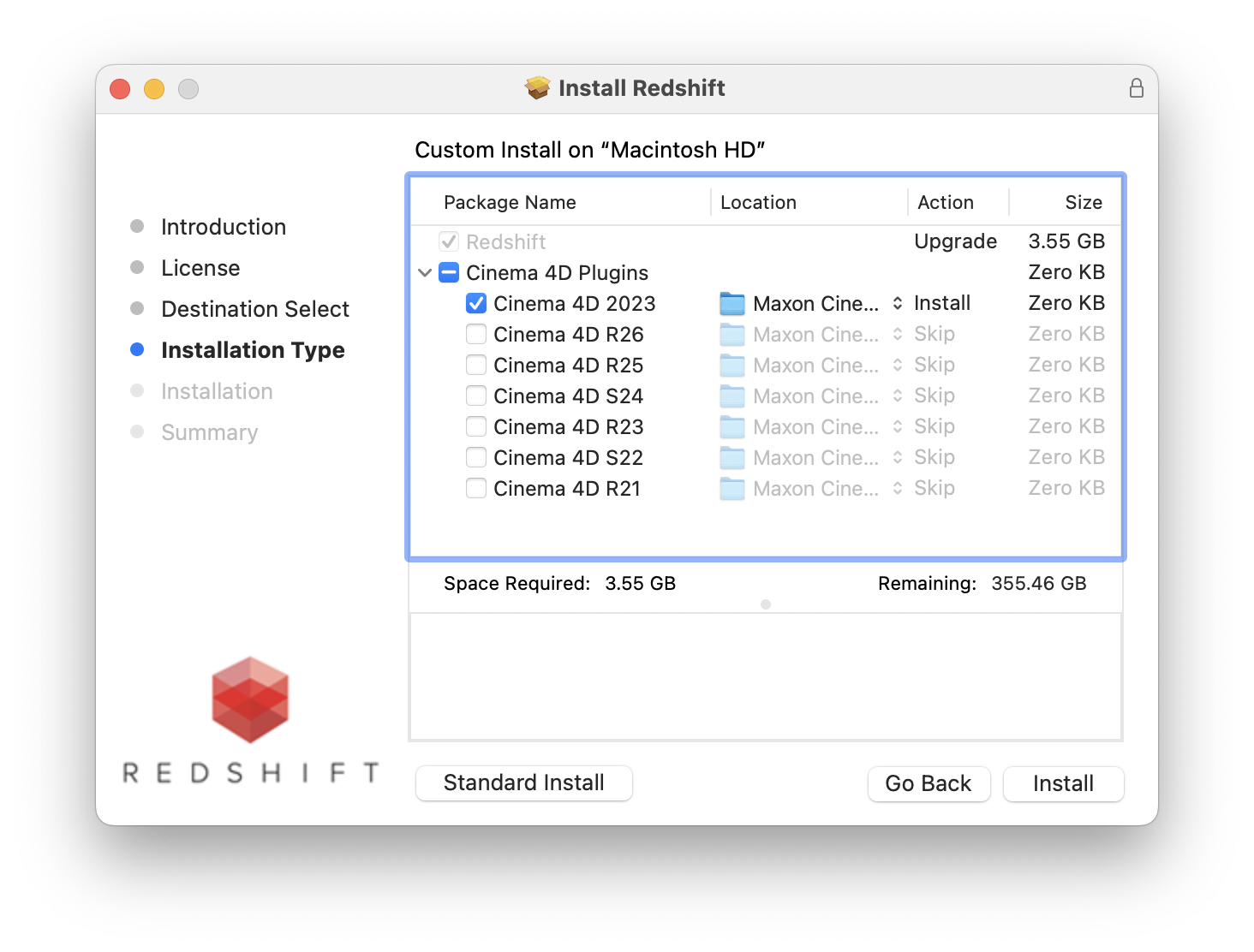Click folder icon in Cinema 4D R25 row
The image size is (1254, 952).
click(x=732, y=366)
